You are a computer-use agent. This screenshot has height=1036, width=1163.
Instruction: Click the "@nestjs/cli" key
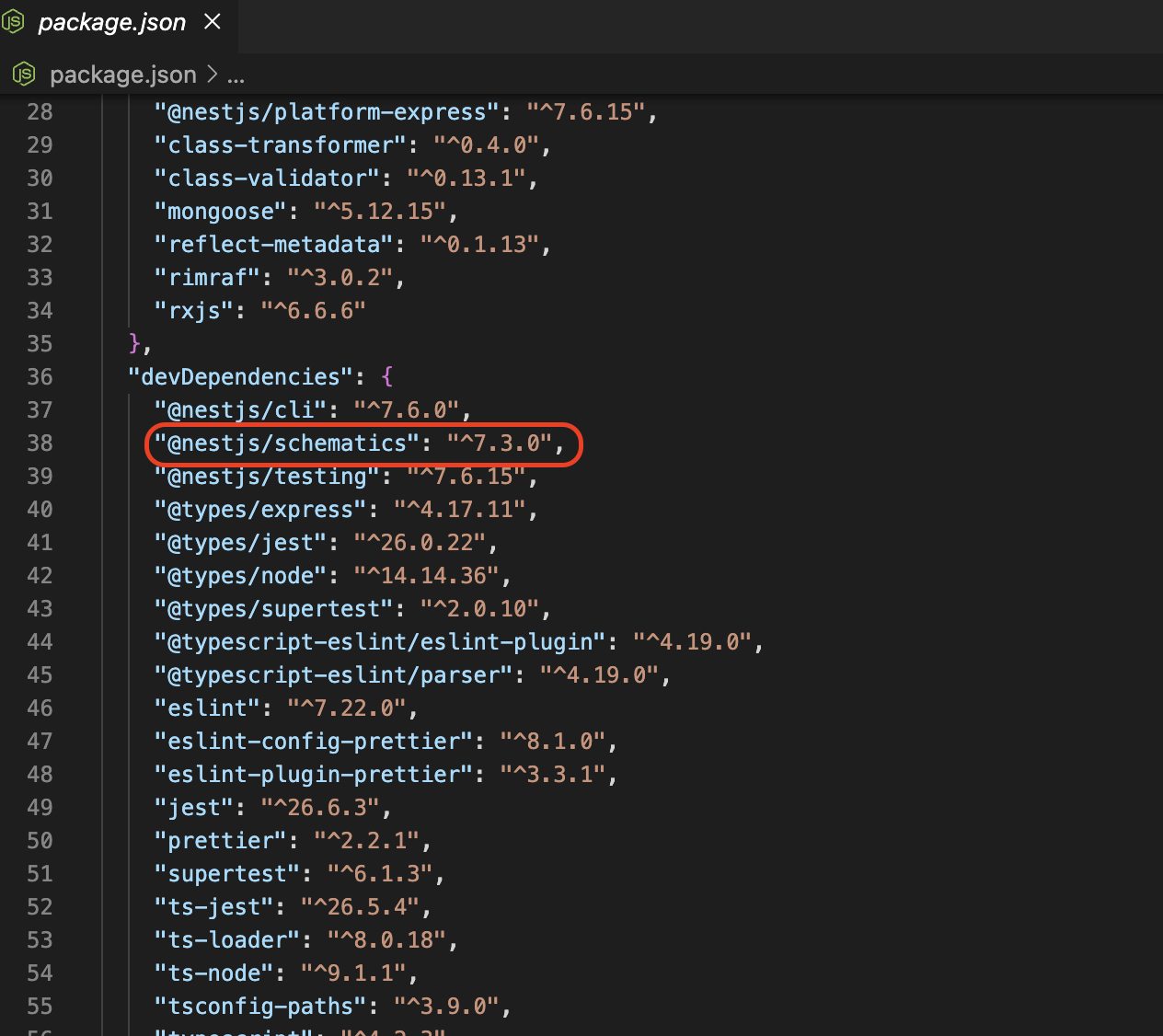(241, 409)
